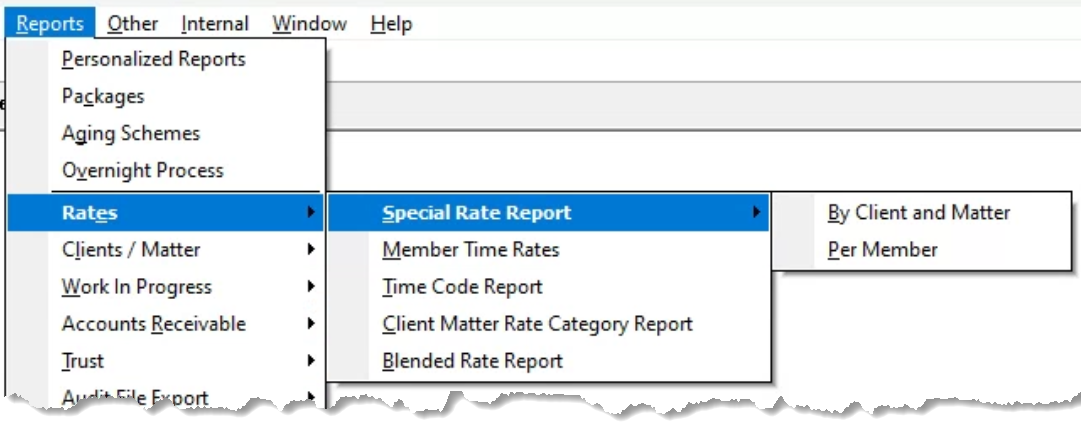Choose By Client and Matter report

point(921,212)
